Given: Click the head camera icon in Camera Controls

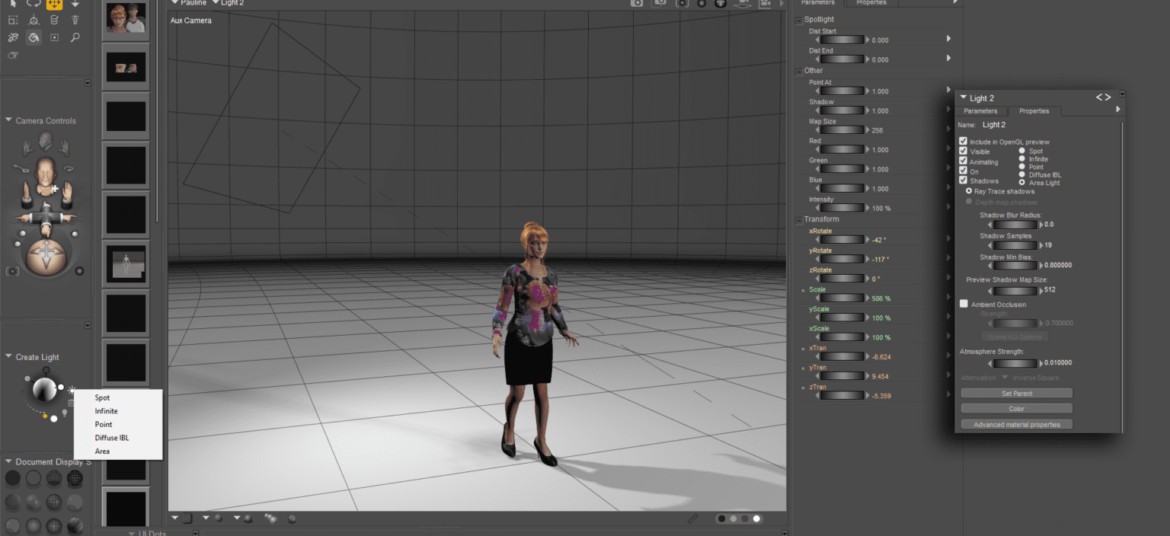Looking at the screenshot, I should (46, 140).
